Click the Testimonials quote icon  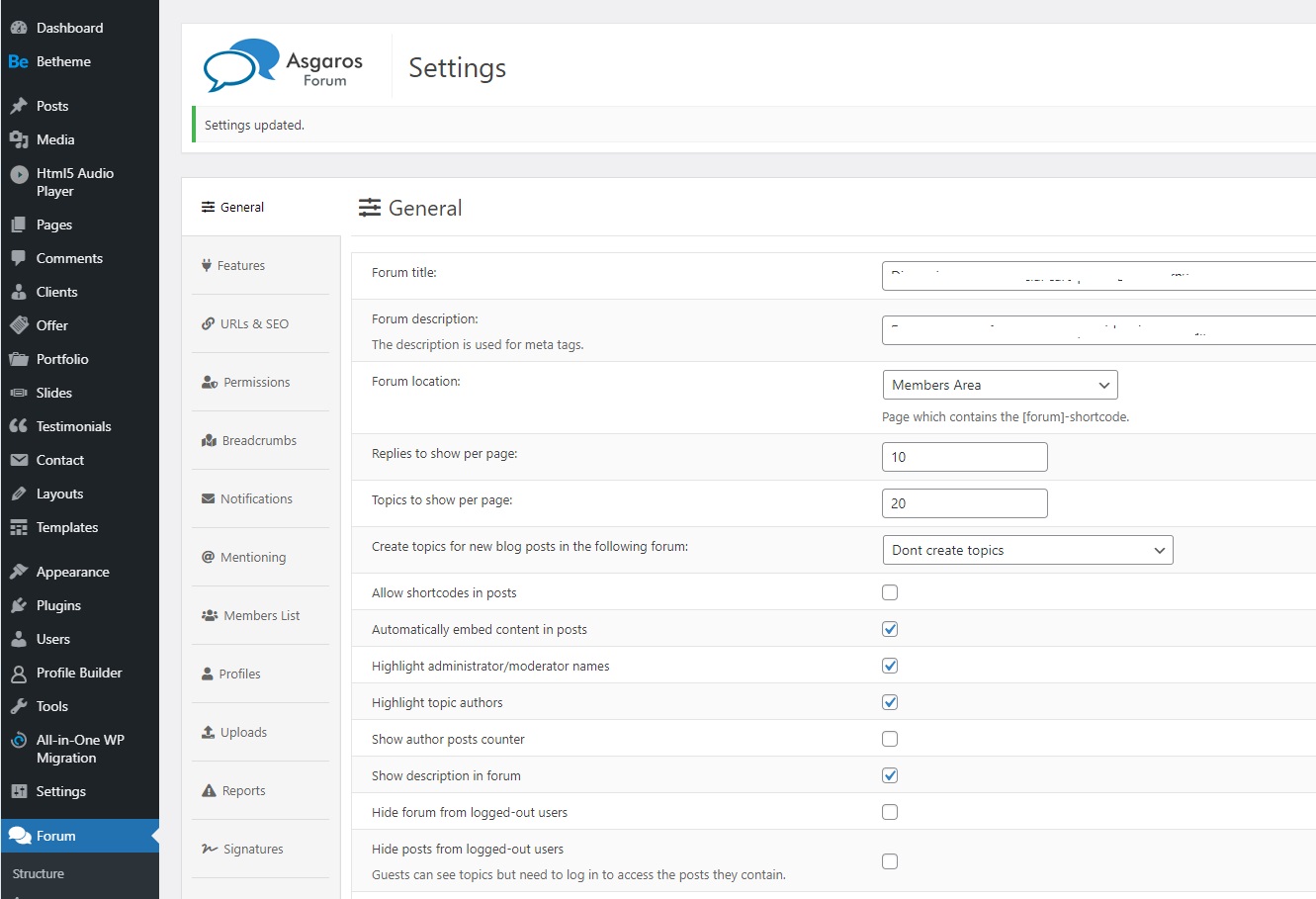pyautogui.click(x=19, y=426)
